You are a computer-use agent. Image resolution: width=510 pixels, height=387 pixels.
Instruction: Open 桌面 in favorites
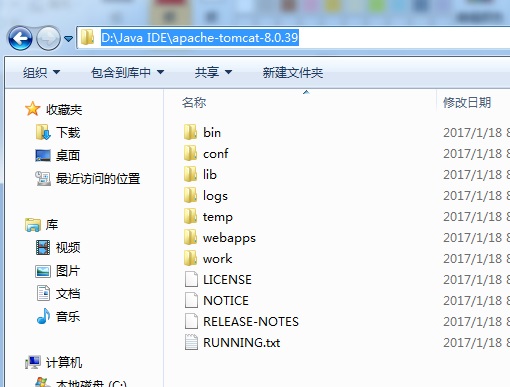[68, 155]
